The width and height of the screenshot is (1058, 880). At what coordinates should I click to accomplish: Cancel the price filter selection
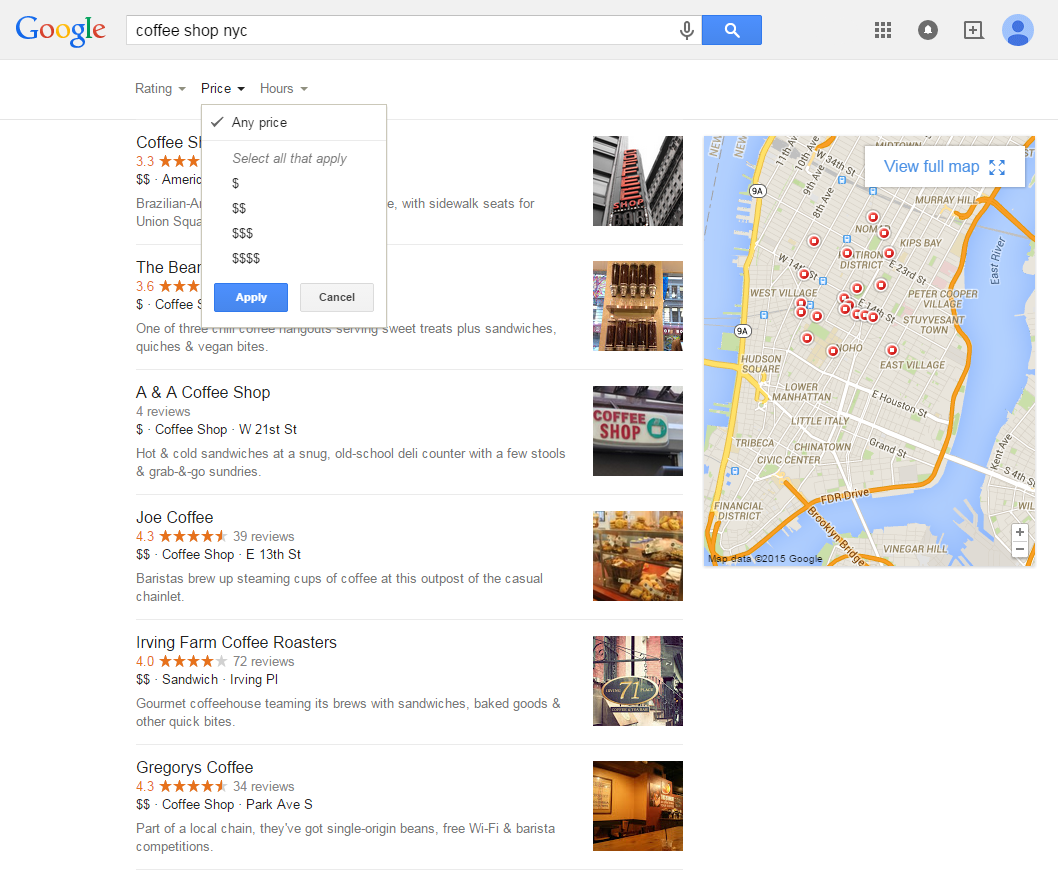pyautogui.click(x=337, y=298)
